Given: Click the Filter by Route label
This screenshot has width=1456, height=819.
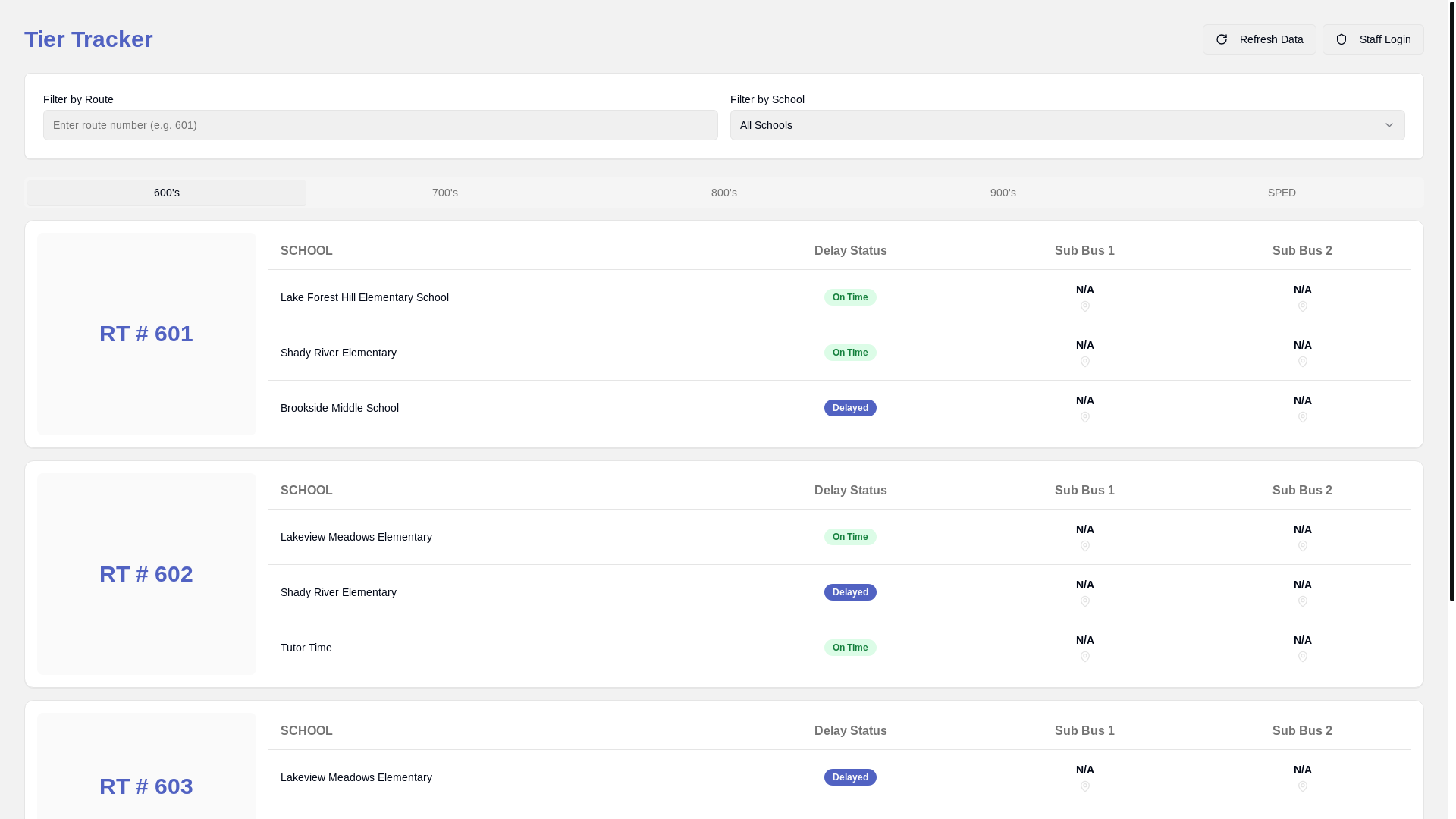Looking at the screenshot, I should pos(78,99).
